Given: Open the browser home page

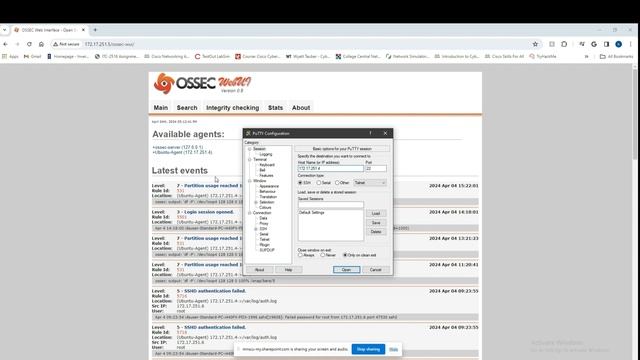Looking at the screenshot, I should tap(41, 44).
